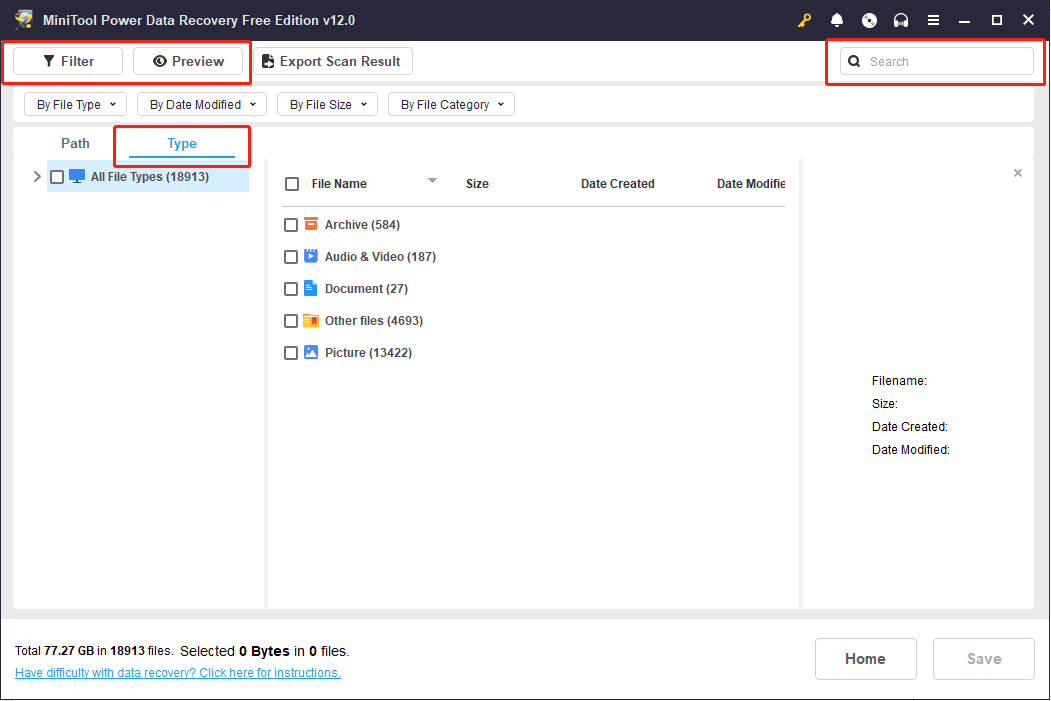Viewport: 1051px width, 701px height.
Task: Switch to the Path tab
Action: click(x=75, y=143)
